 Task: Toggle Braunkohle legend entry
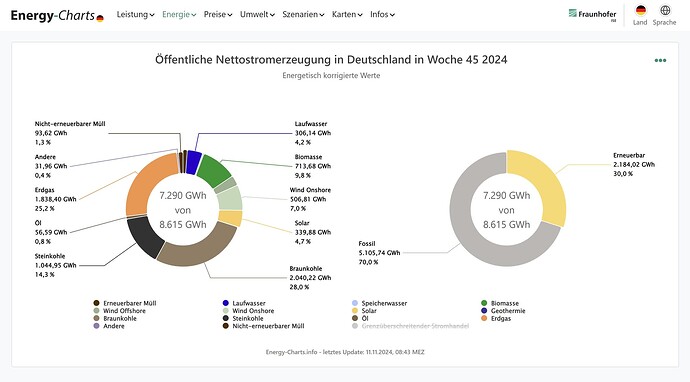coord(115,318)
